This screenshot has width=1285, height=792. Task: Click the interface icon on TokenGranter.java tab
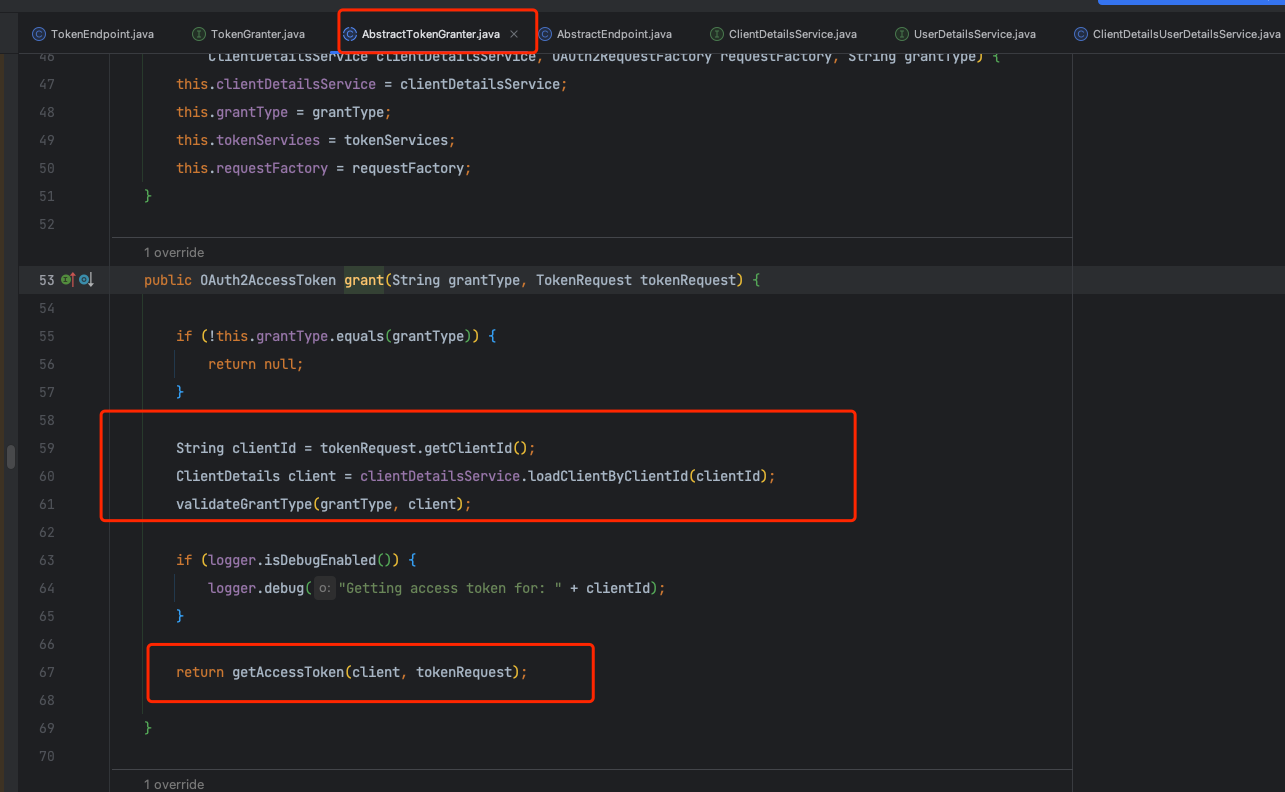pos(199,34)
